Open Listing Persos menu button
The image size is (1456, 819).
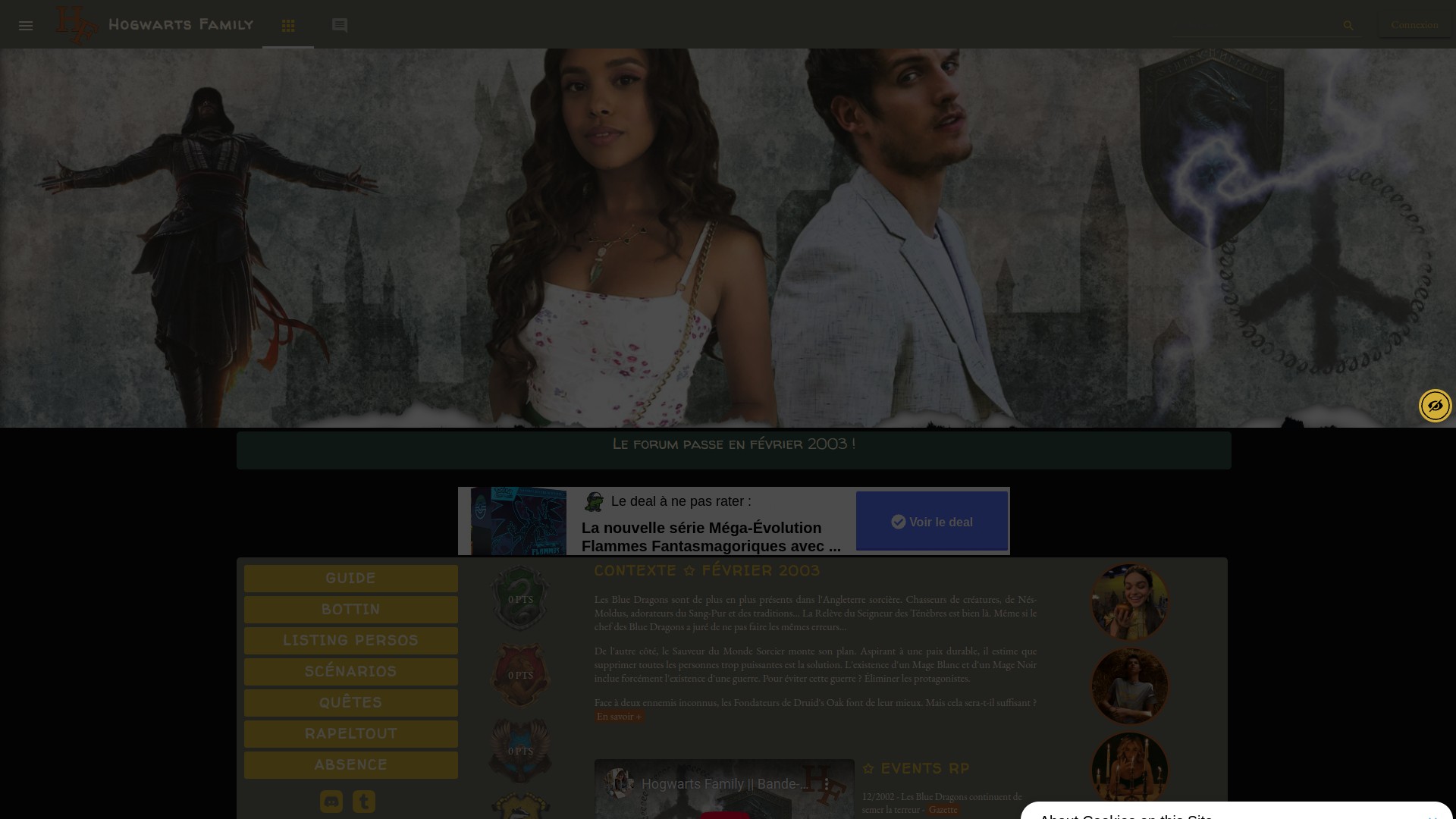click(350, 641)
